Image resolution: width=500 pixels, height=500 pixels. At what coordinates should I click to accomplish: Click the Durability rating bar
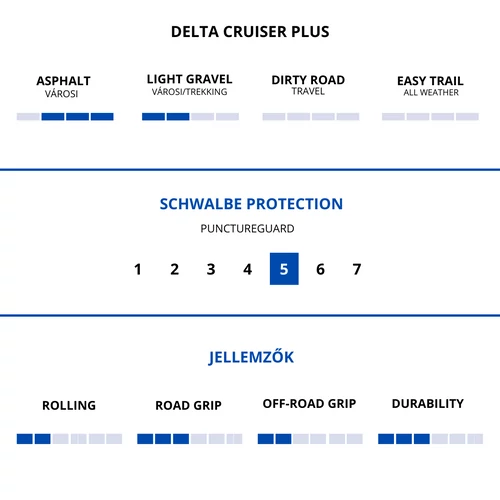click(x=431, y=439)
